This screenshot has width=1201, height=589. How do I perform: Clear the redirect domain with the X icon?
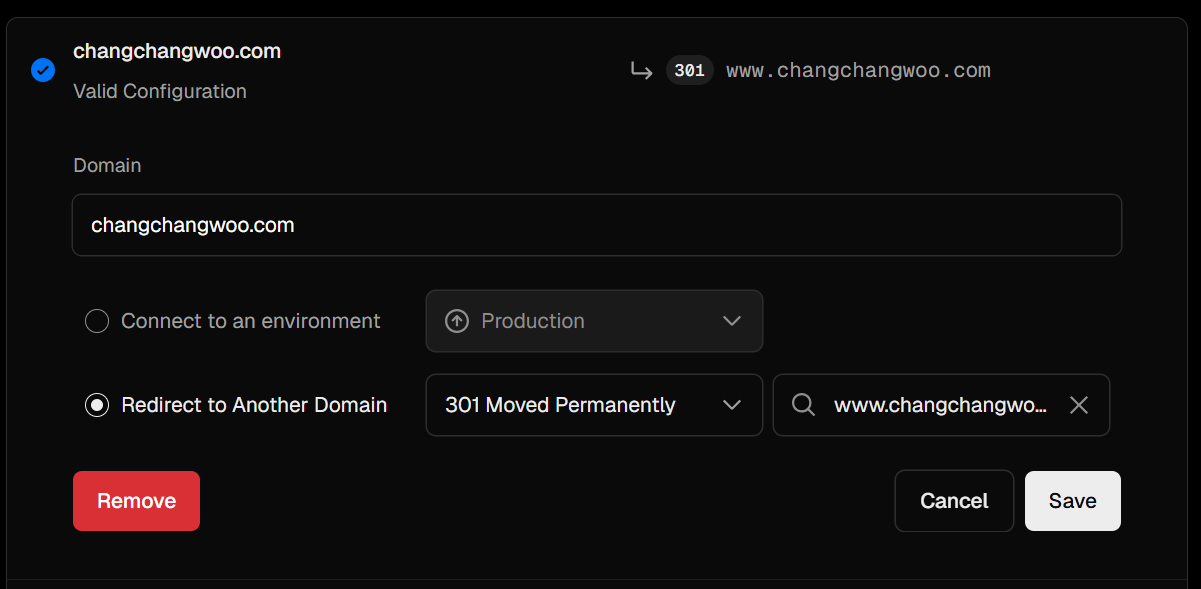pos(1079,405)
